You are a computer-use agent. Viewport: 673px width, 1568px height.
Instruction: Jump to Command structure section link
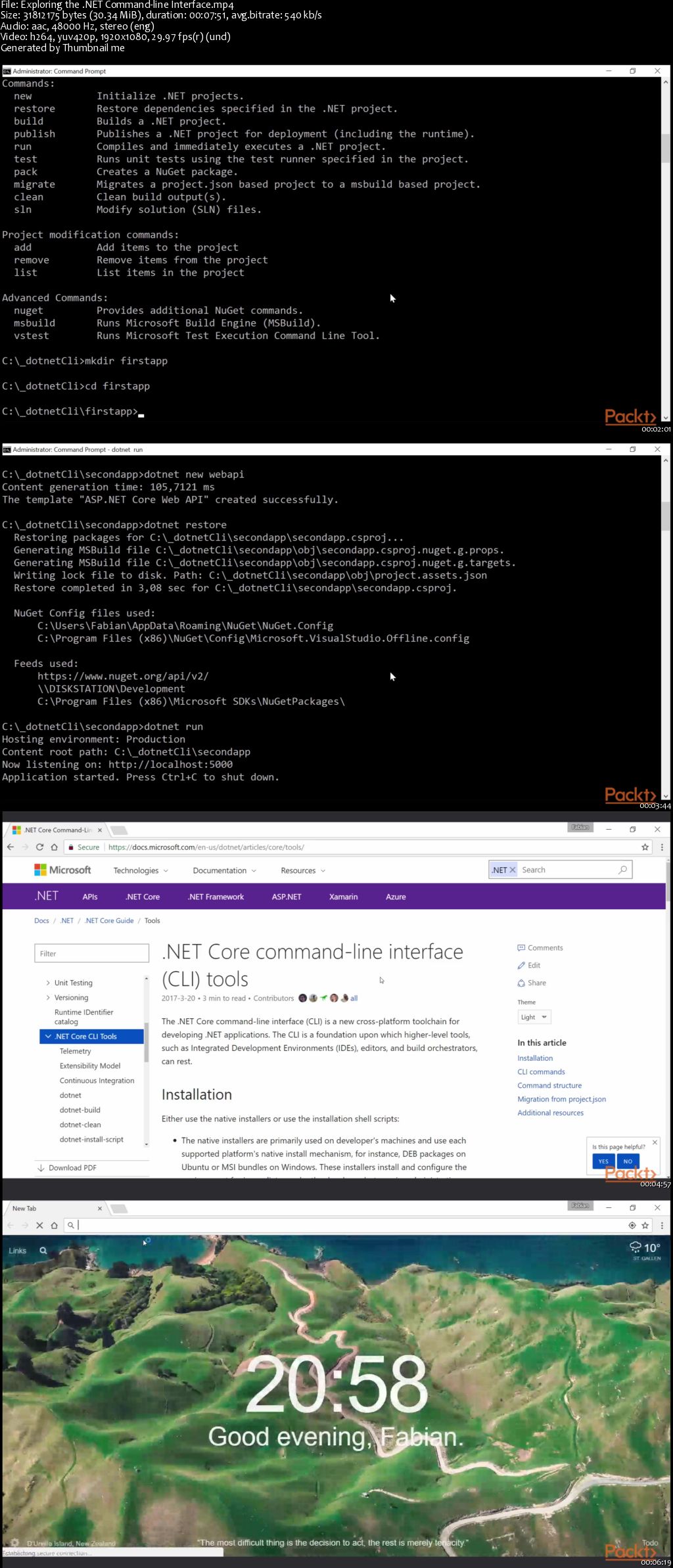point(549,1086)
